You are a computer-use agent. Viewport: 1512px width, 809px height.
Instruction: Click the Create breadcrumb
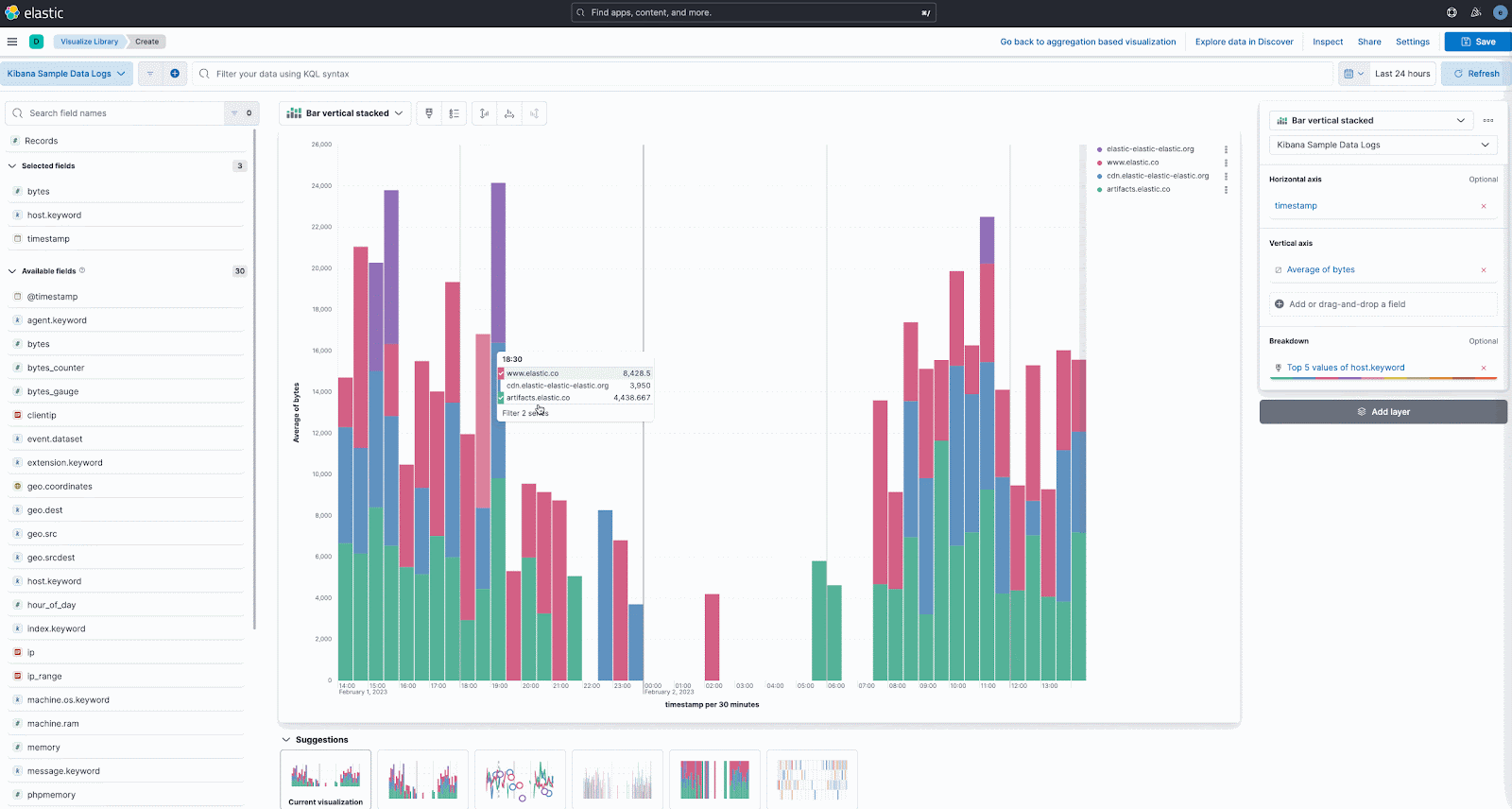[146, 42]
